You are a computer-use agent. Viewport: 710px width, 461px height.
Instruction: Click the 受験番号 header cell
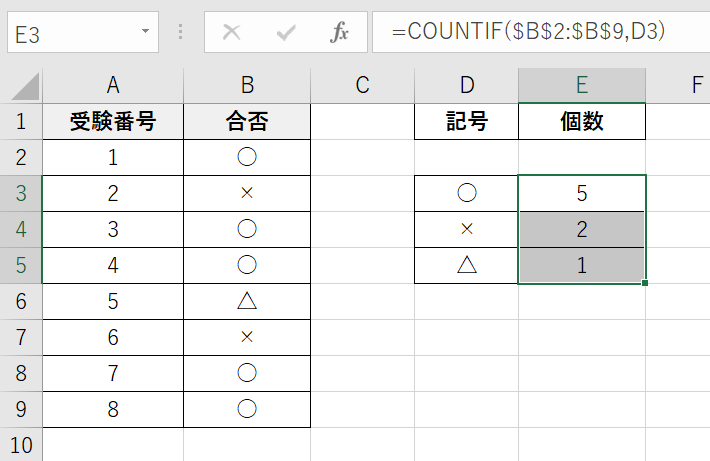tap(113, 123)
